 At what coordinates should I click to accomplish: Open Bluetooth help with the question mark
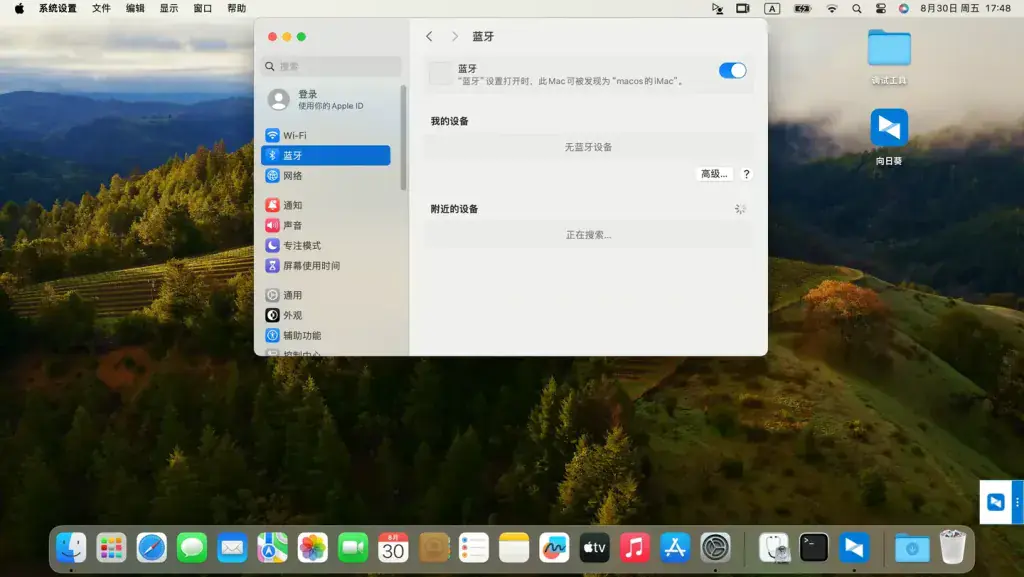pyautogui.click(x=746, y=174)
